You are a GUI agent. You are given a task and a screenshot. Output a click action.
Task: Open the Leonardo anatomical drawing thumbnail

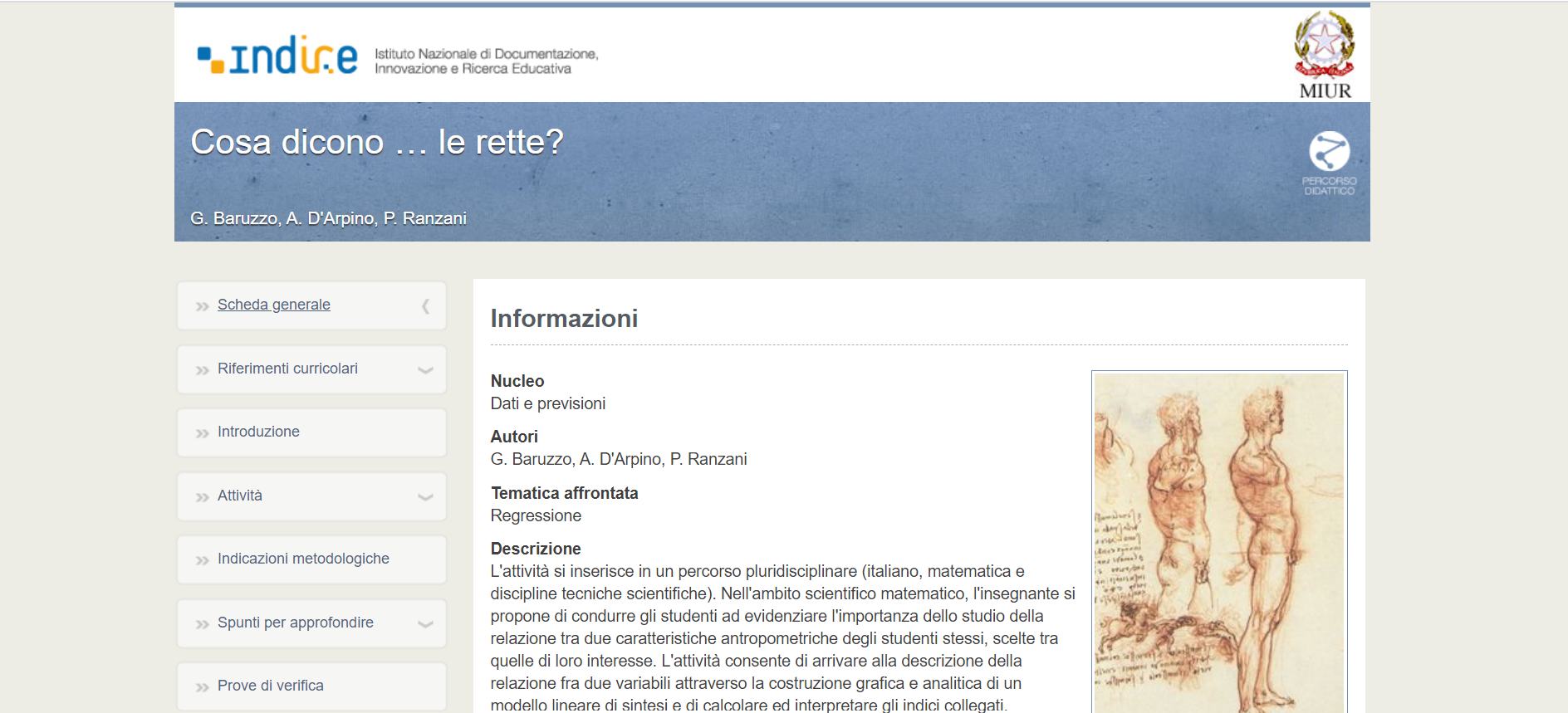[1218, 541]
